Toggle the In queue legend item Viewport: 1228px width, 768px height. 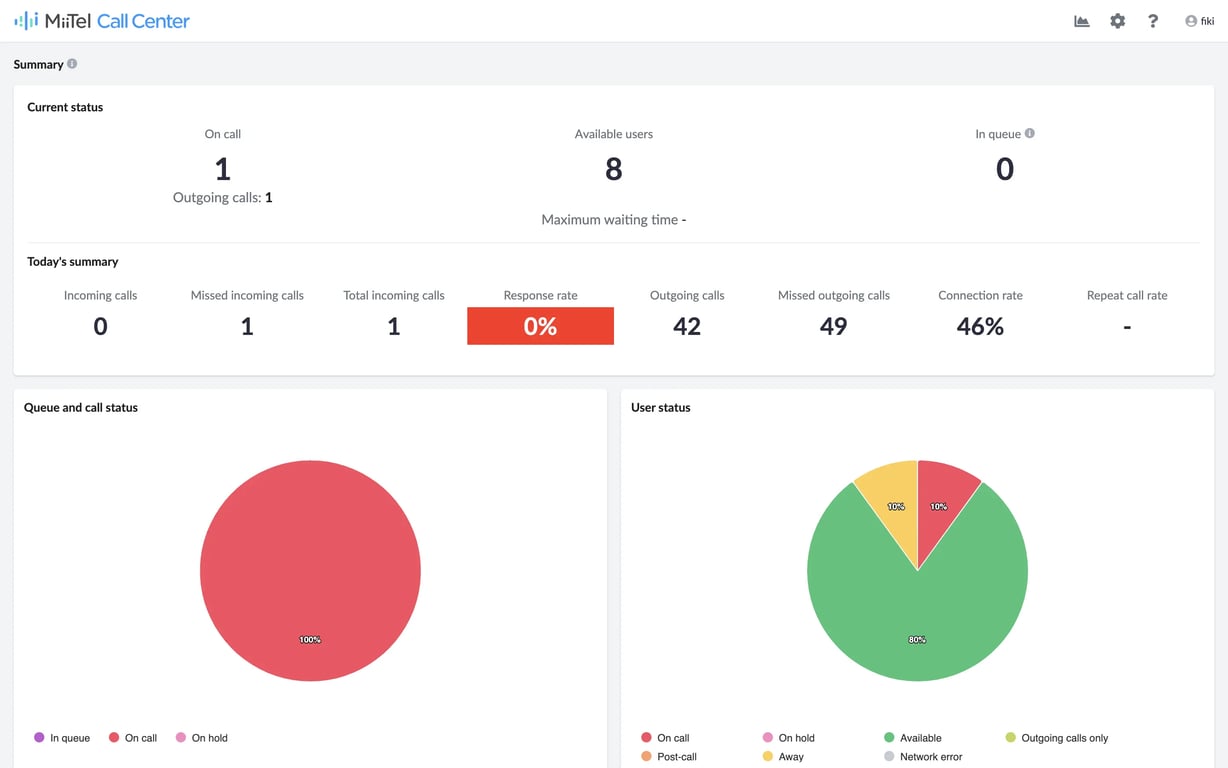tap(62, 738)
